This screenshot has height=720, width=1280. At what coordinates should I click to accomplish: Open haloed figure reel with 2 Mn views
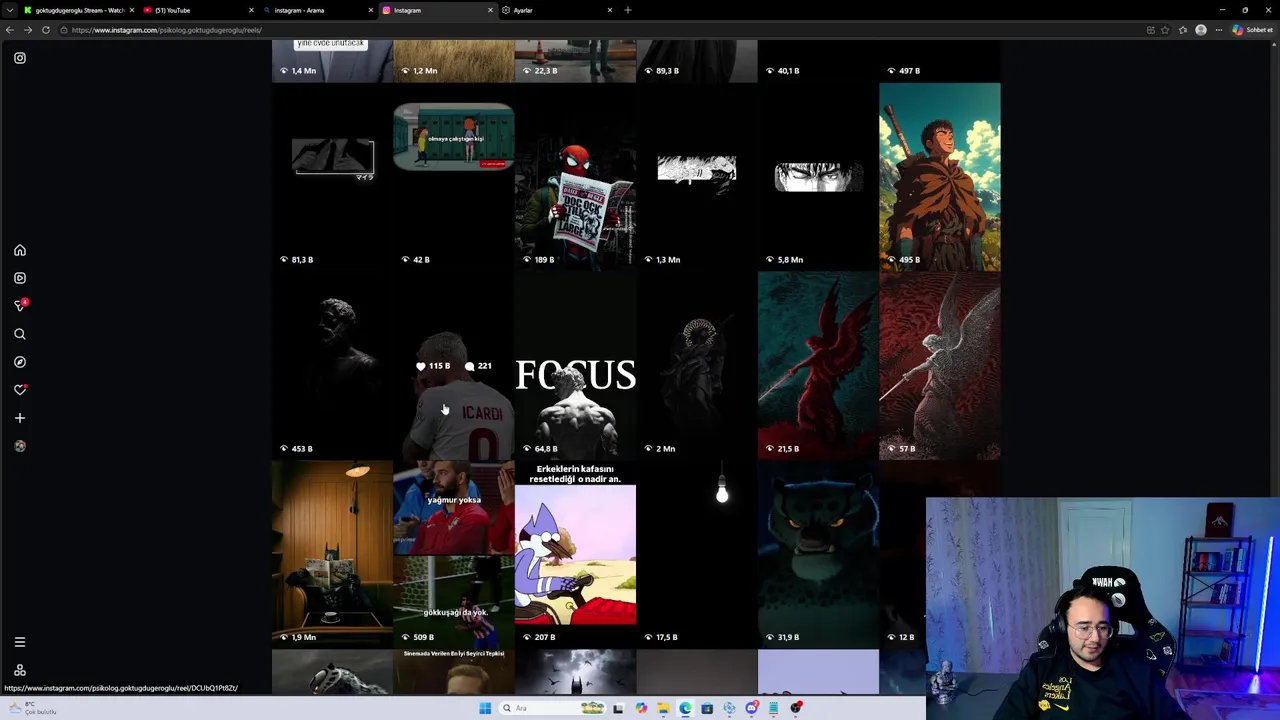click(696, 366)
